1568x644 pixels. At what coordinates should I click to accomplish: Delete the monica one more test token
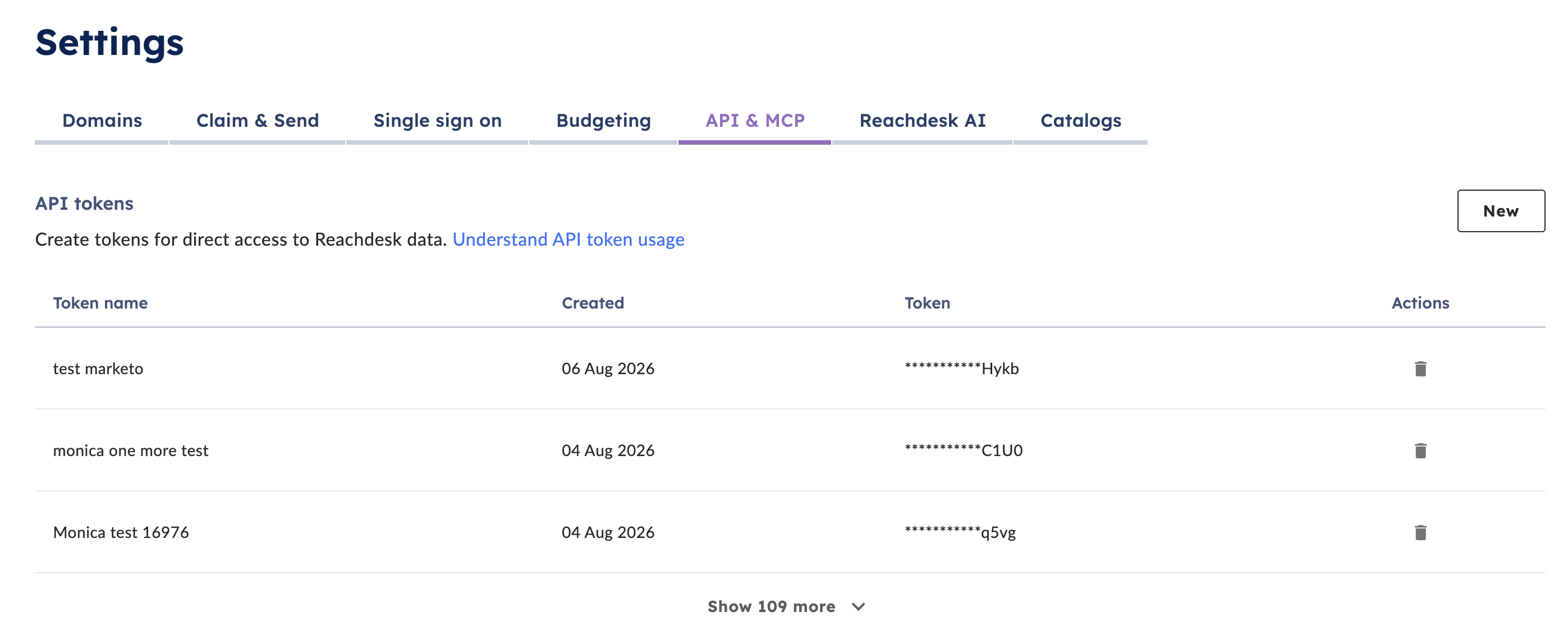(x=1420, y=450)
